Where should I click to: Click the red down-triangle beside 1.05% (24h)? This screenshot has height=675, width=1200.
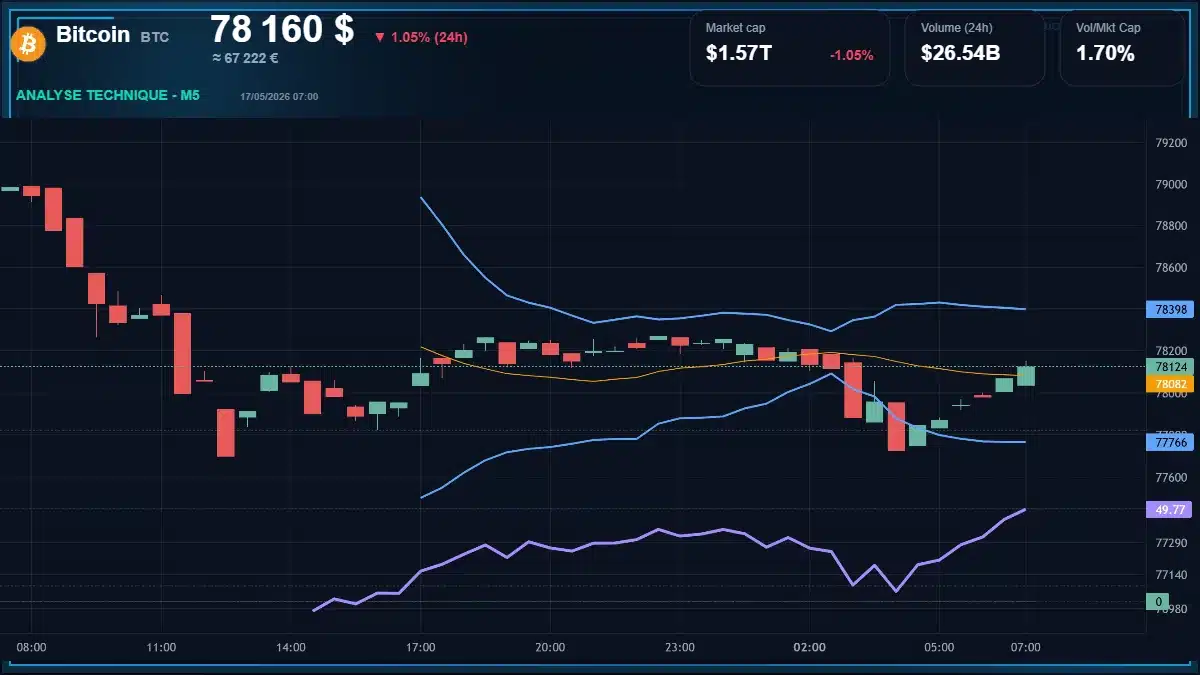pos(379,38)
